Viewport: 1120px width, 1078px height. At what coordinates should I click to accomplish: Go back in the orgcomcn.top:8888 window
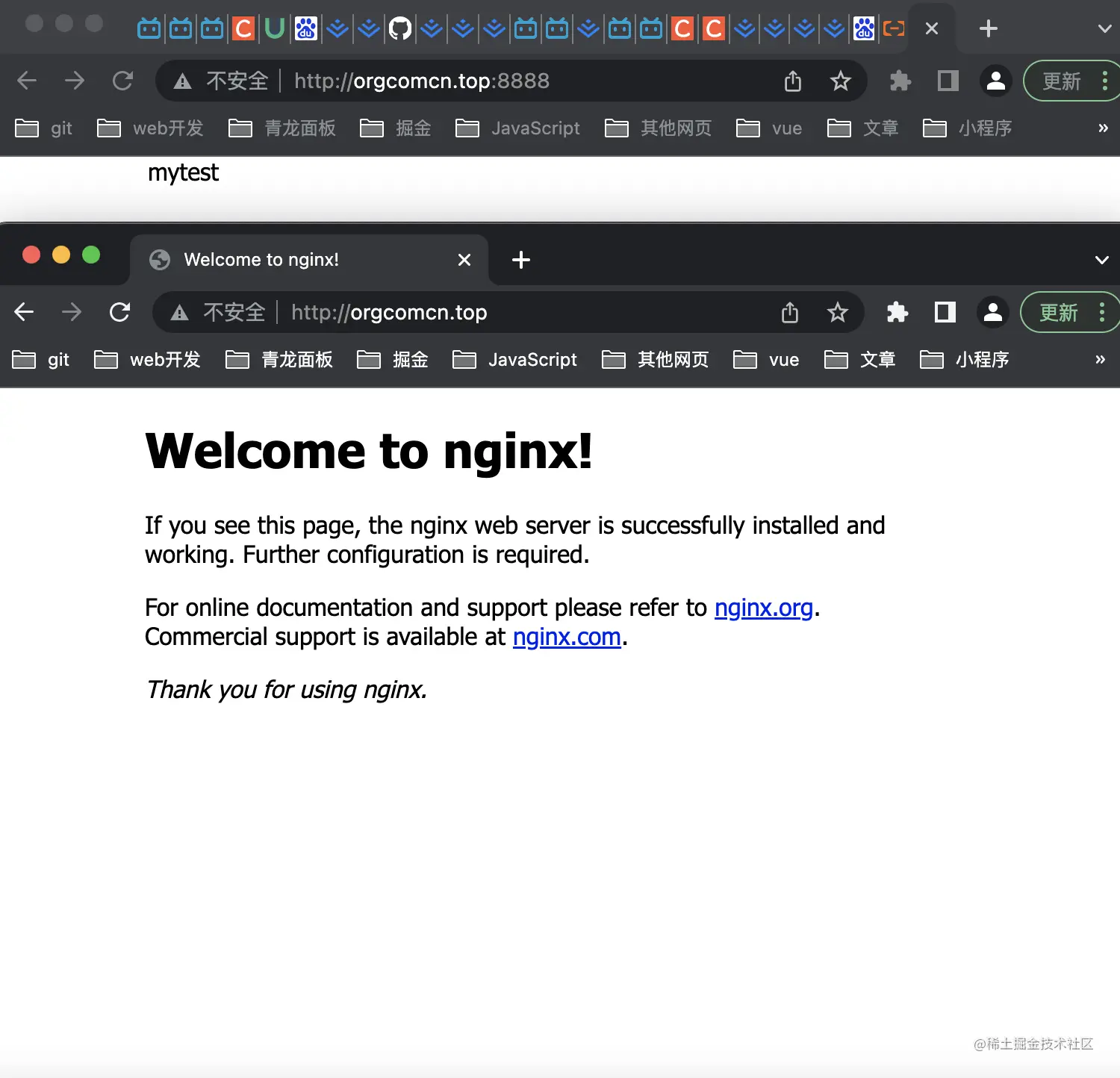(27, 81)
